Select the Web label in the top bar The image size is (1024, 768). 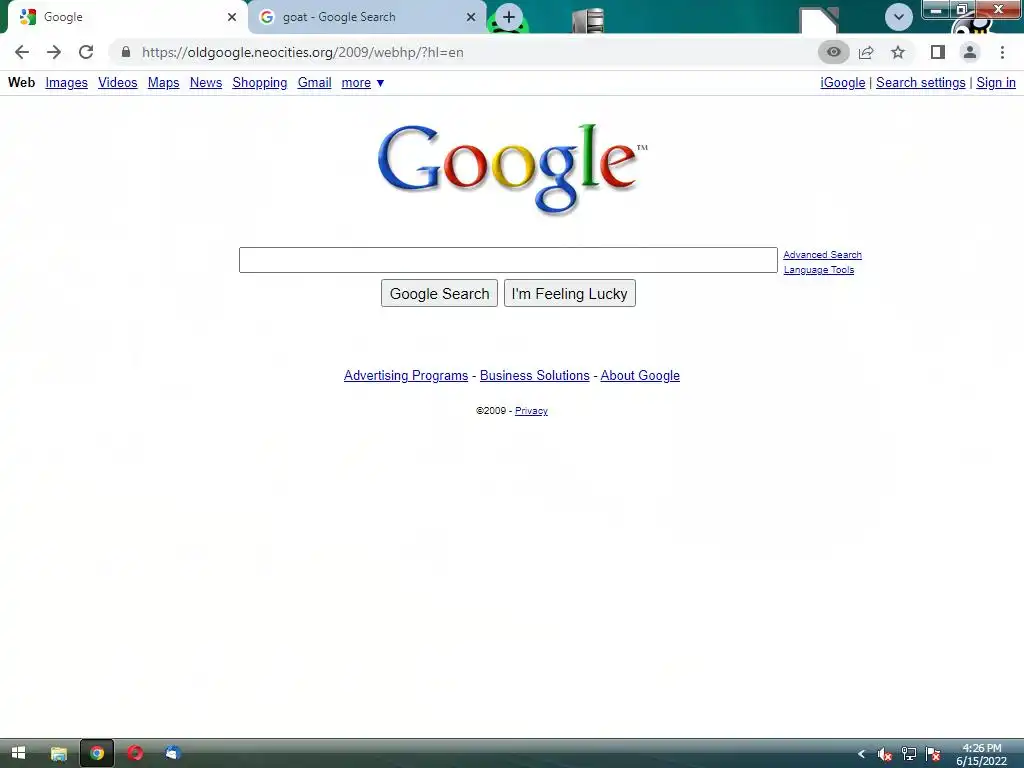(22, 82)
